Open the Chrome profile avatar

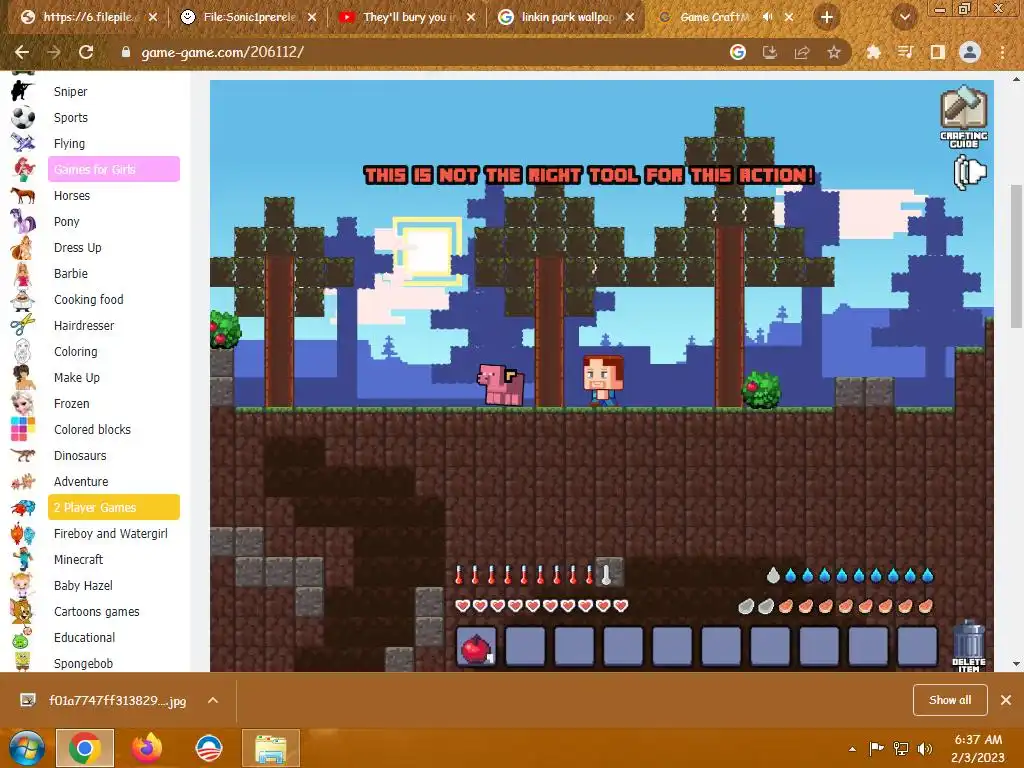click(970, 52)
